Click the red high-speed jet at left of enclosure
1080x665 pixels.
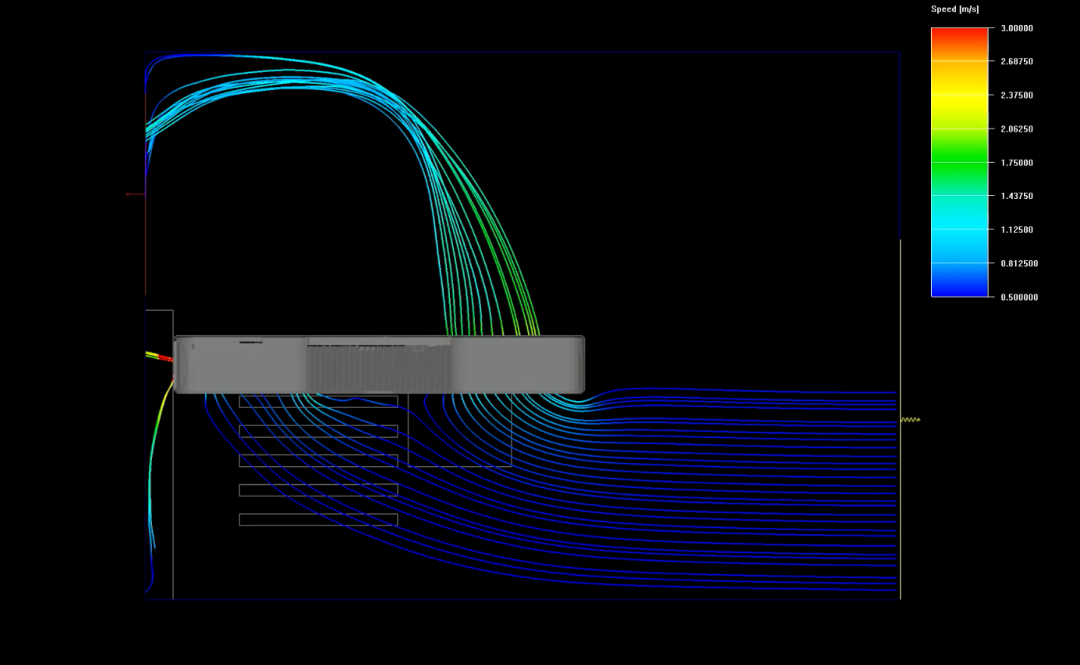[x=164, y=357]
